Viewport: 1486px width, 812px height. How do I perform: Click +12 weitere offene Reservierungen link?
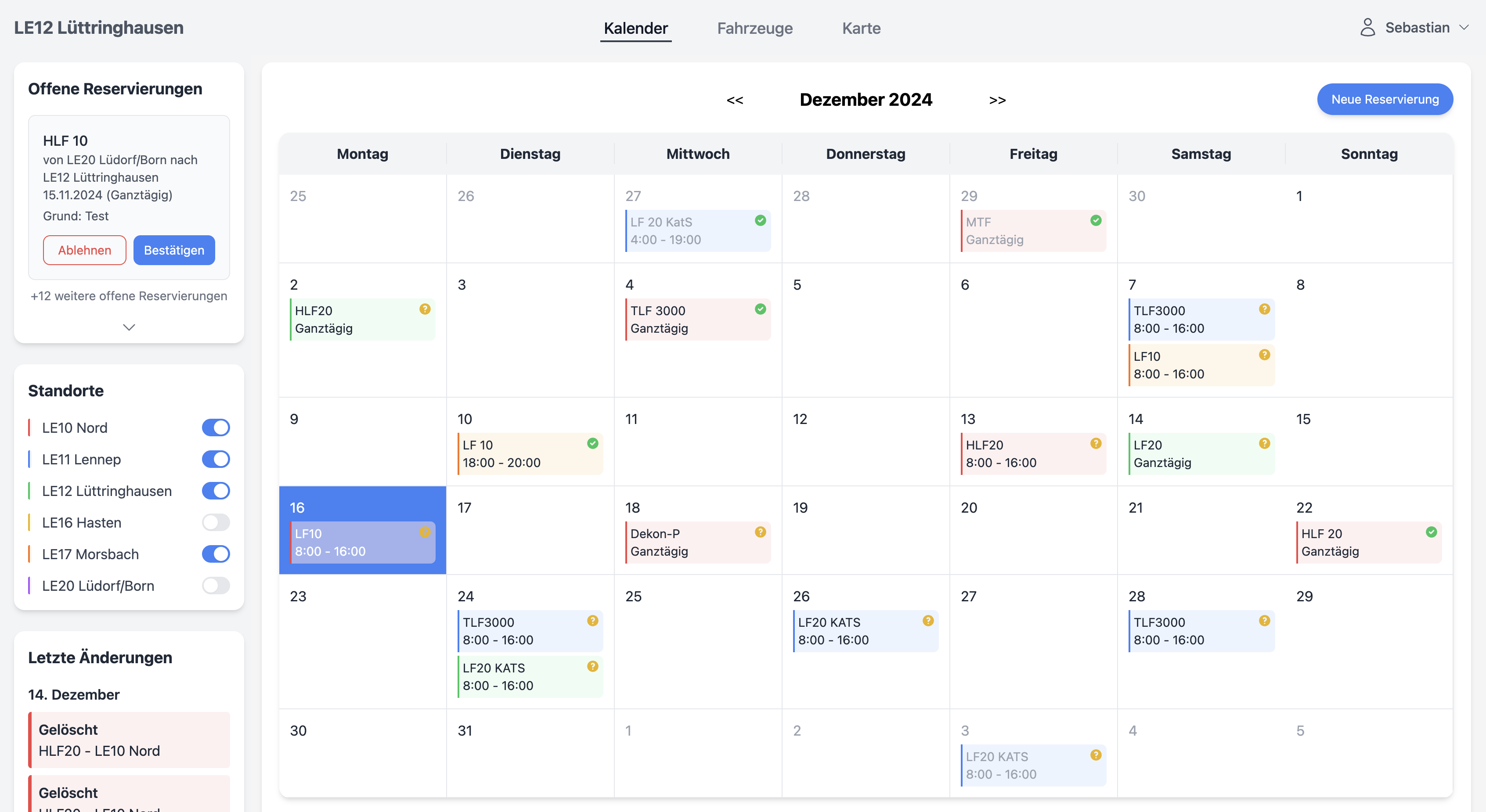click(x=129, y=296)
